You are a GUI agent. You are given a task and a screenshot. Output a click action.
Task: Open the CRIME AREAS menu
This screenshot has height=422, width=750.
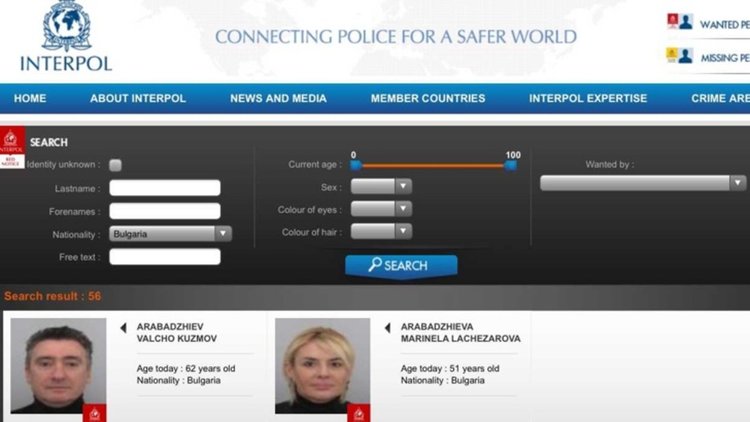coord(720,99)
